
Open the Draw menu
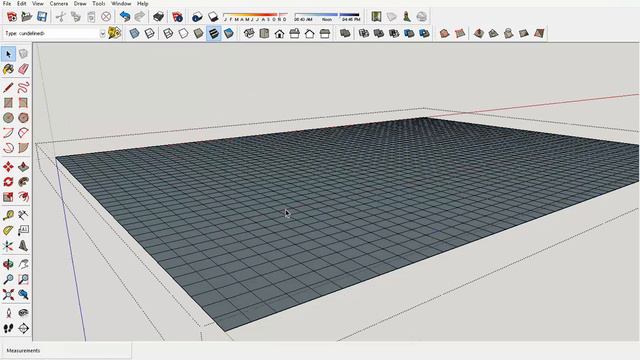pos(80,3)
